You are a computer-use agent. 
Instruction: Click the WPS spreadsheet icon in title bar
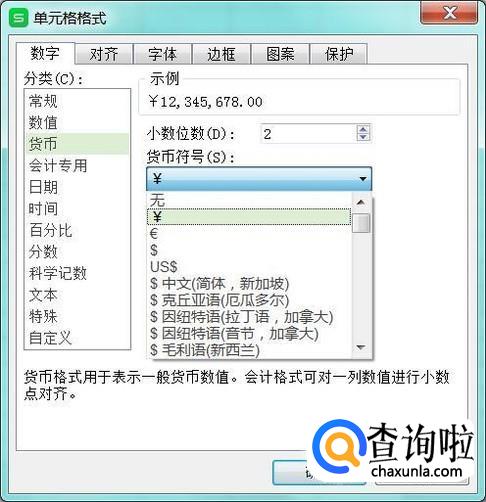pyautogui.click(x=18, y=17)
